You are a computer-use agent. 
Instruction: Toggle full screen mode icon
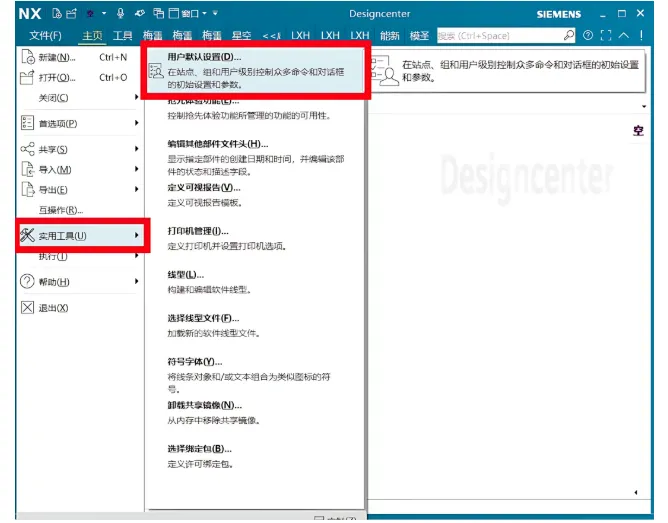tap(606, 35)
